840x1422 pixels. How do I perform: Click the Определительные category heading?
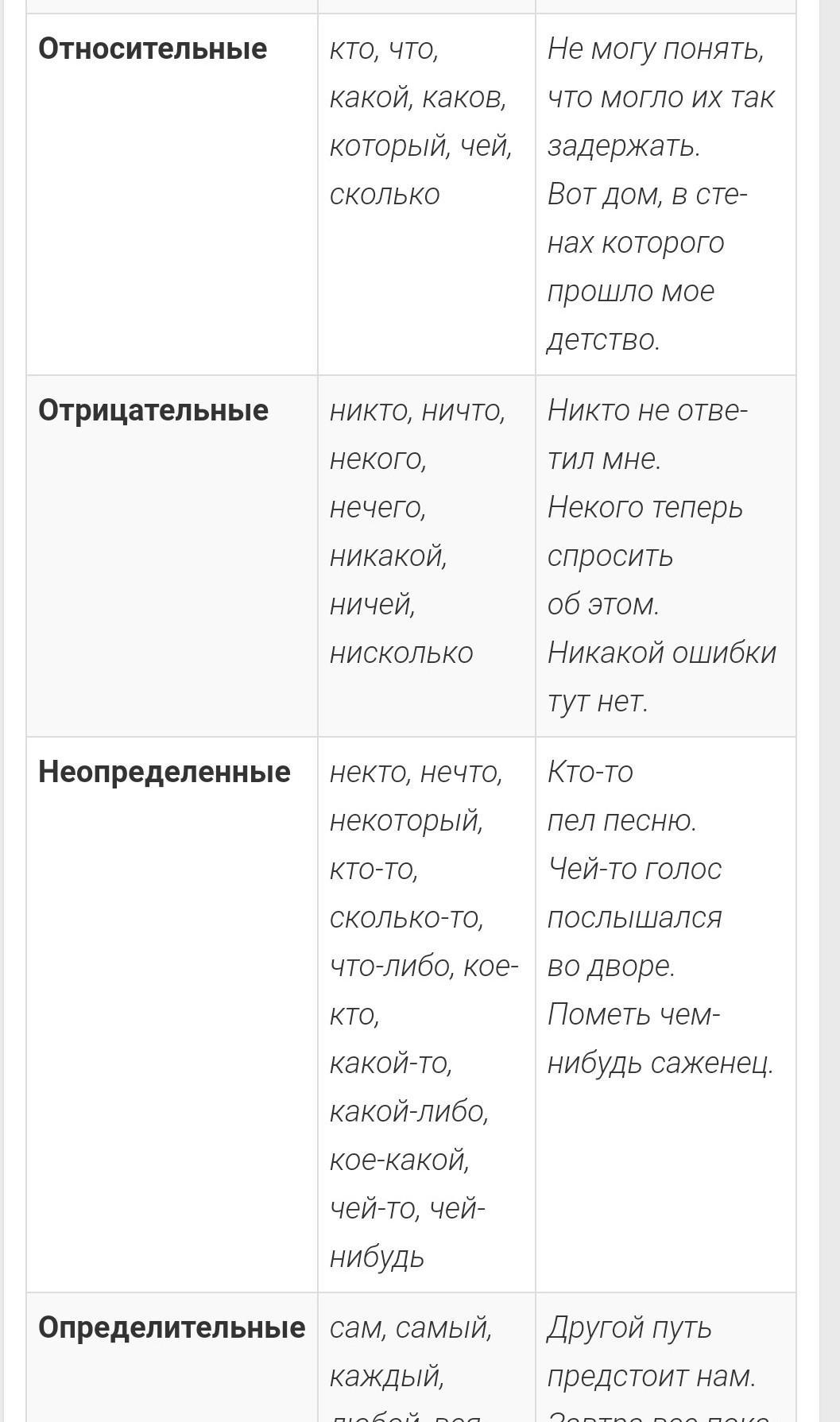pos(172,1327)
